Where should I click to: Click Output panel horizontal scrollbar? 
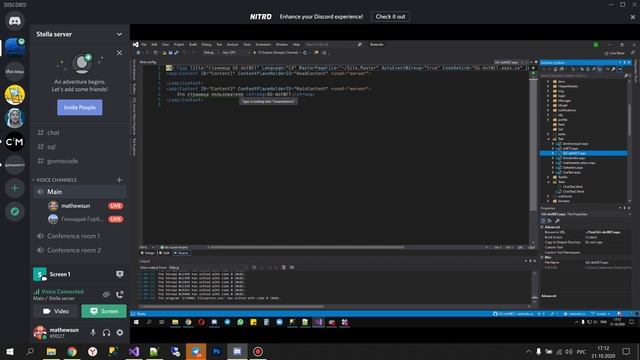[x=233, y=306]
